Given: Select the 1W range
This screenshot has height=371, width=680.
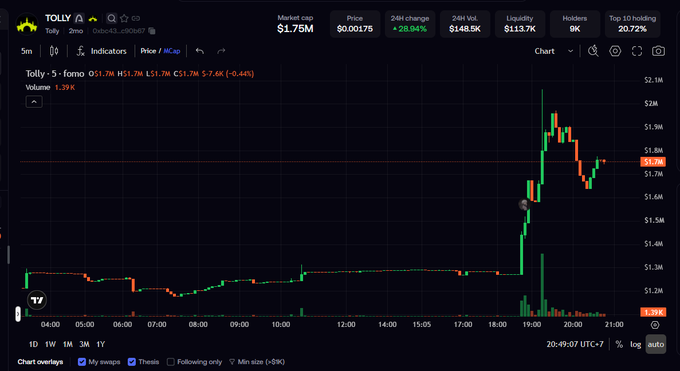Looking at the screenshot, I should [50, 344].
